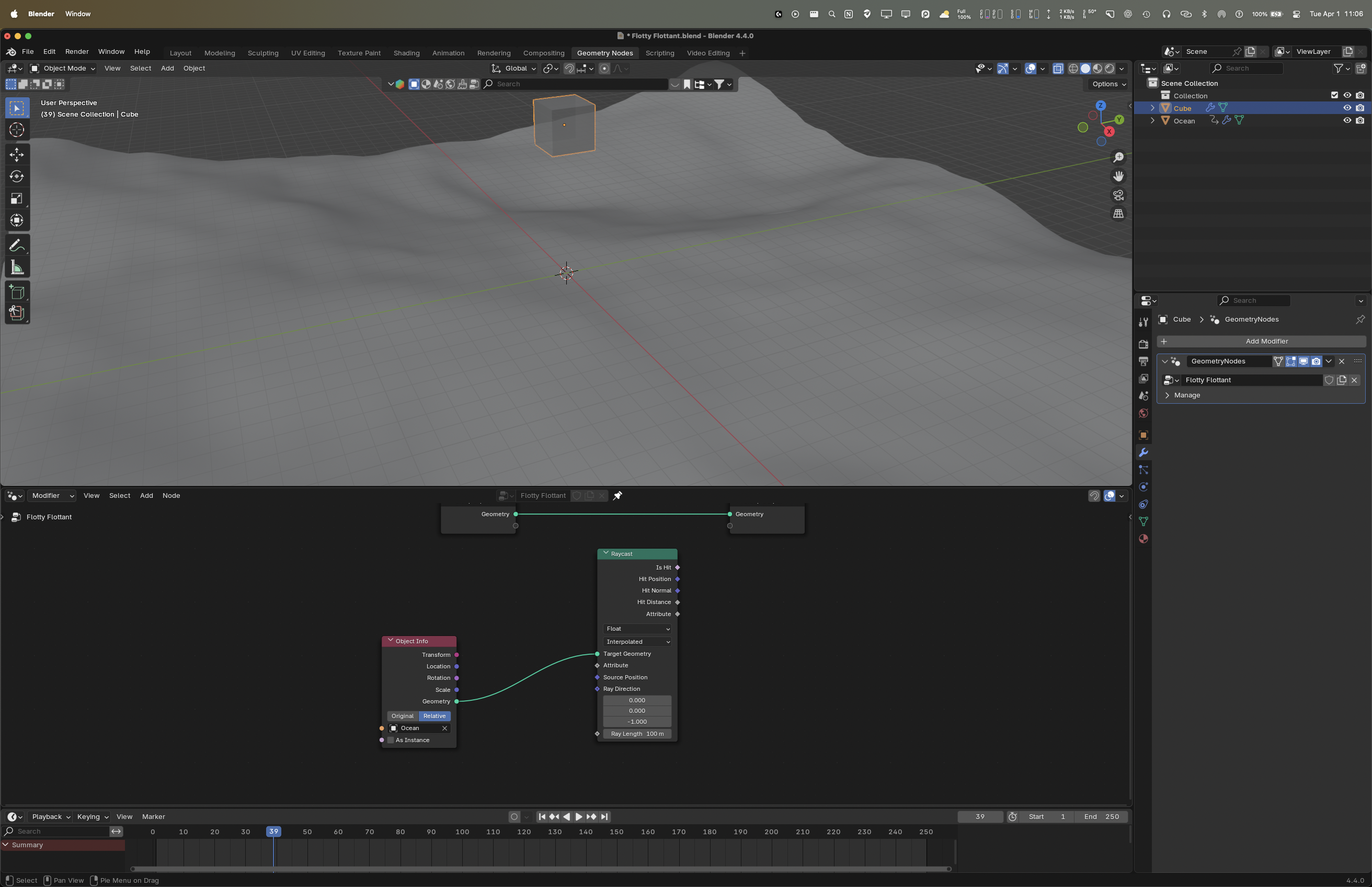1372x887 pixels.
Task: Zoom the viewport with magnifier icon
Action: (1118, 157)
